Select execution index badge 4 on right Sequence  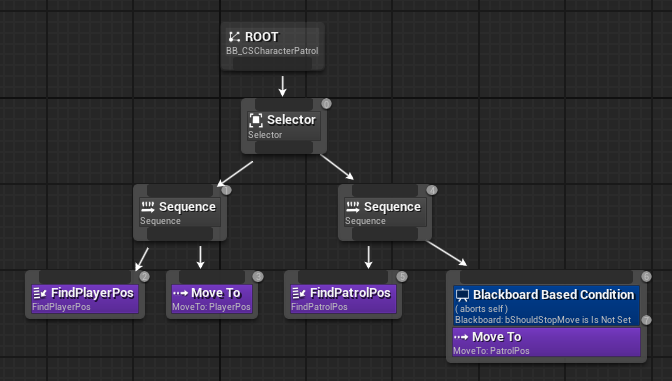click(x=432, y=190)
